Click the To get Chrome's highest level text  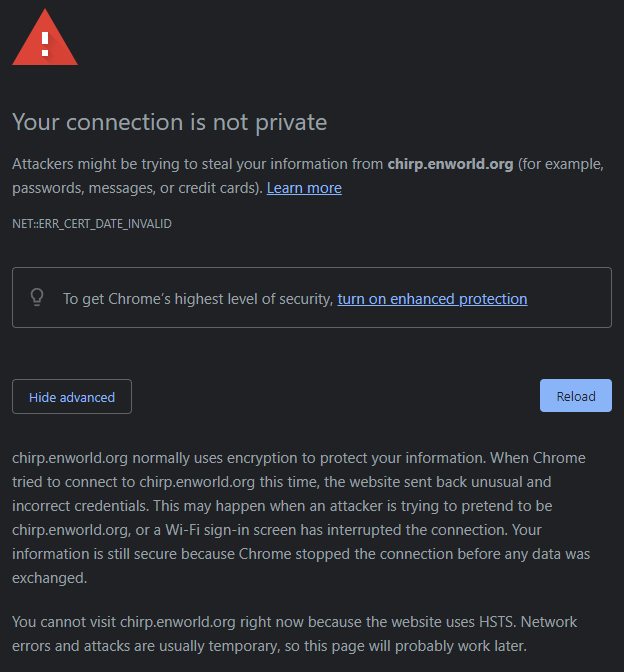pyautogui.click(x=199, y=298)
